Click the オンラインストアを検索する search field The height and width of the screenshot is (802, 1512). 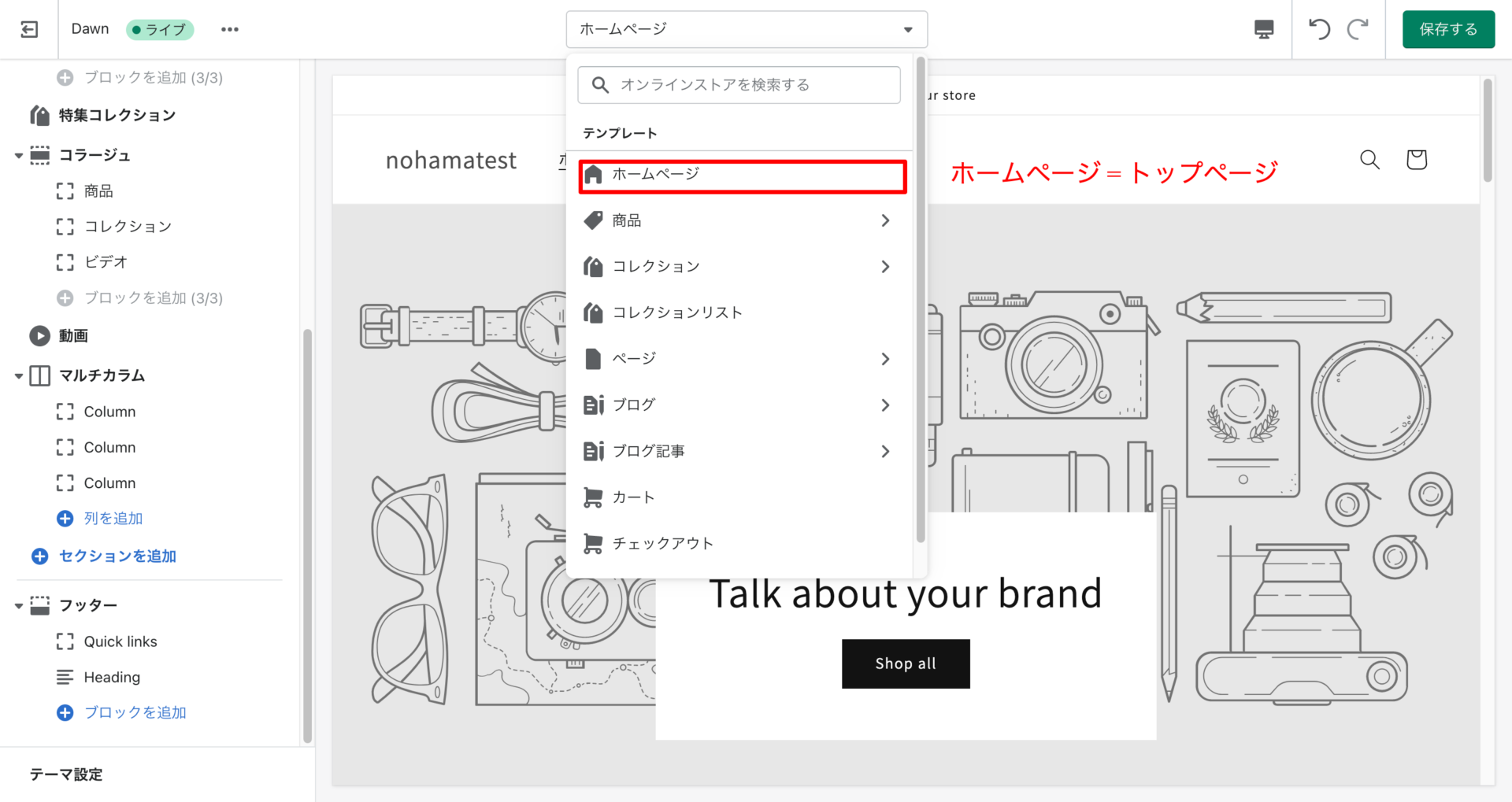pyautogui.click(x=739, y=85)
